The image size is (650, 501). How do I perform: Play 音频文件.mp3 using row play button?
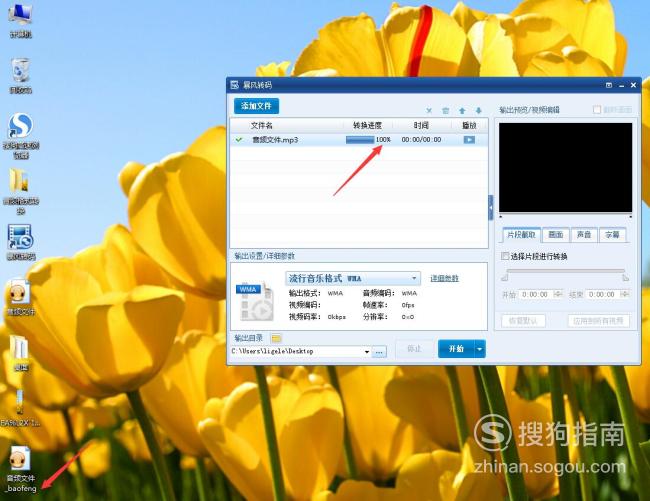click(469, 140)
